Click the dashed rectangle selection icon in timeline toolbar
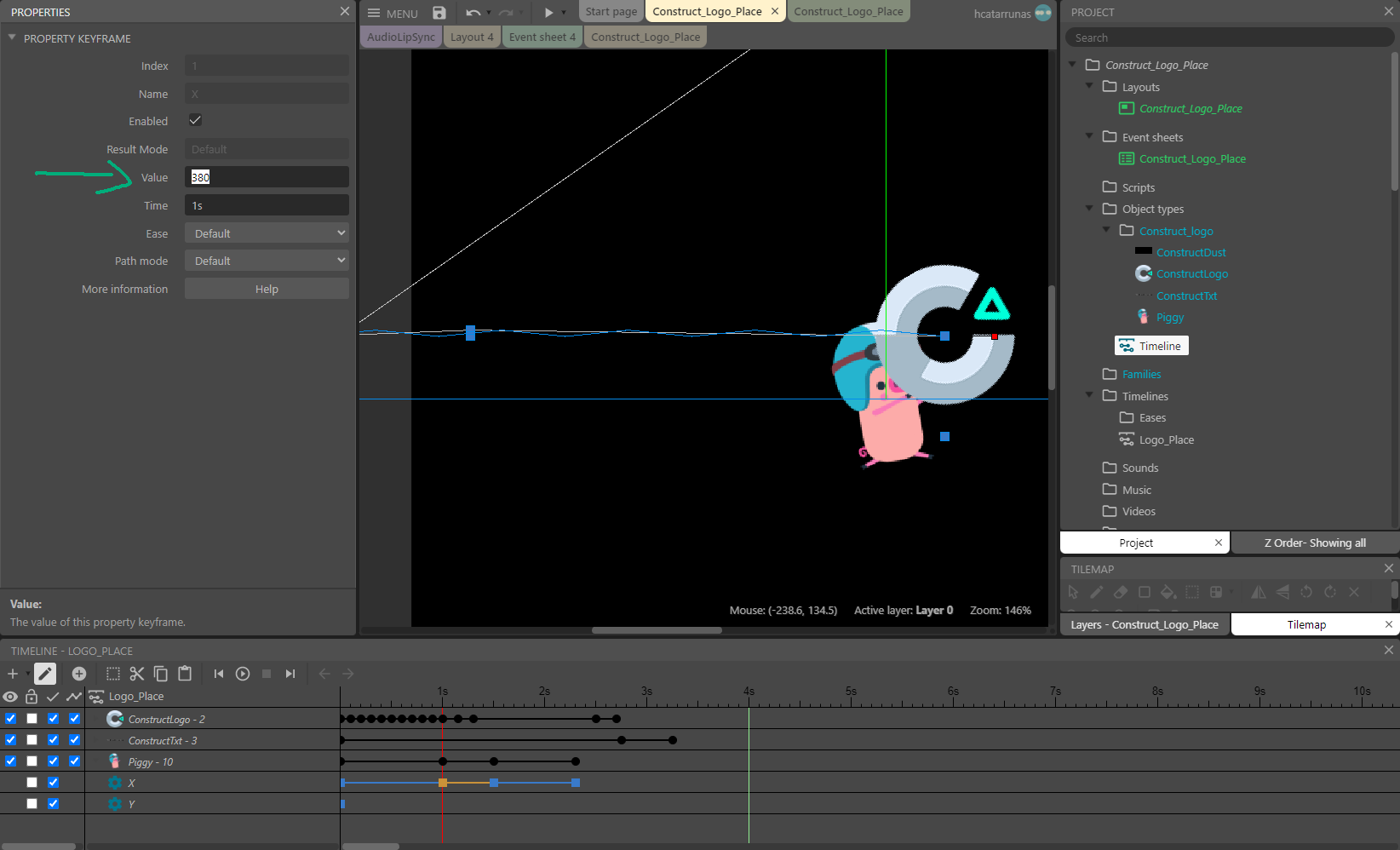This screenshot has width=1400, height=850. (113, 674)
